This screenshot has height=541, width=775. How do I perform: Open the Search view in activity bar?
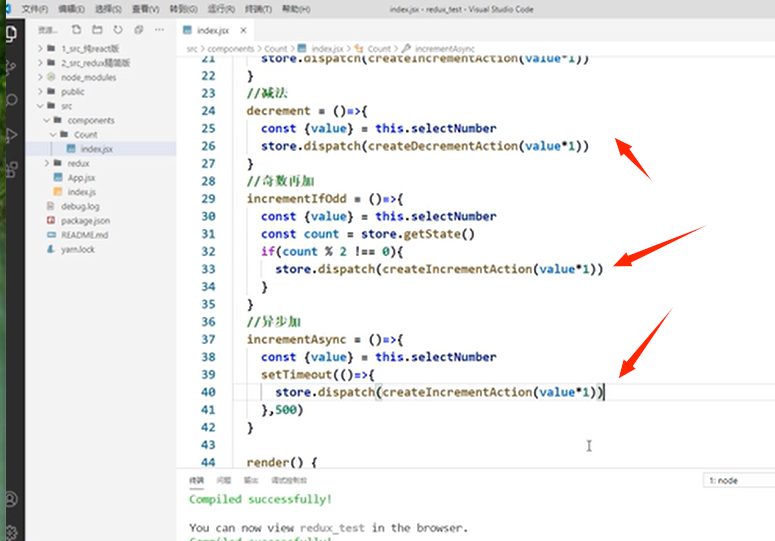tap(12, 101)
